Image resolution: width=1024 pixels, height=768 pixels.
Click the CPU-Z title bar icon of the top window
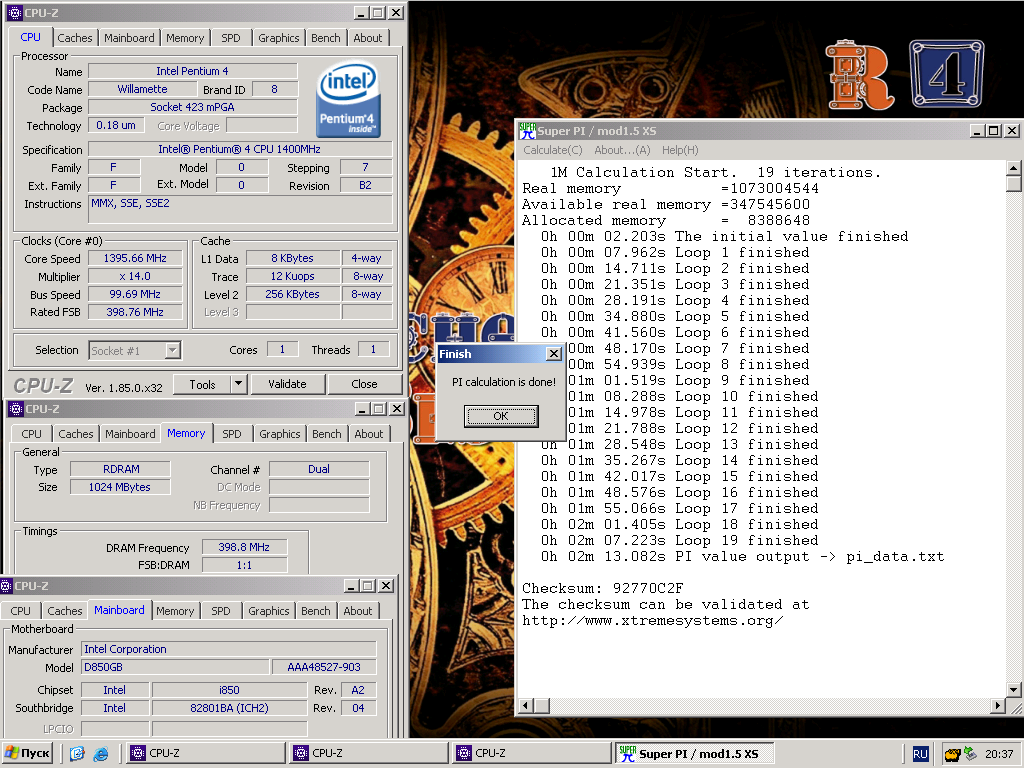click(x=15, y=12)
